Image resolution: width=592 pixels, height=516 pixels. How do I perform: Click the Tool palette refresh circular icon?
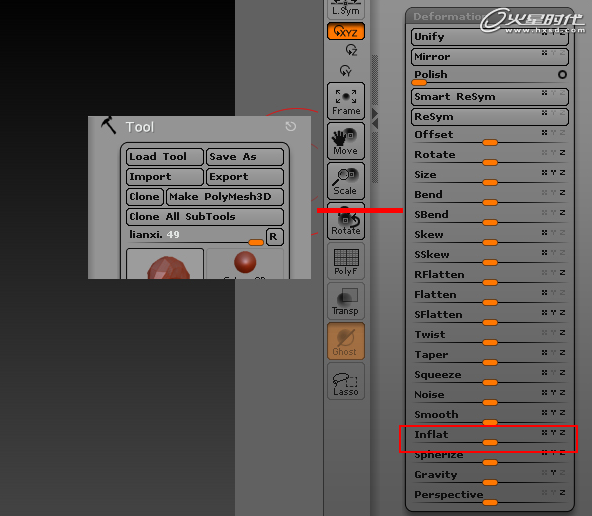pyautogui.click(x=291, y=126)
